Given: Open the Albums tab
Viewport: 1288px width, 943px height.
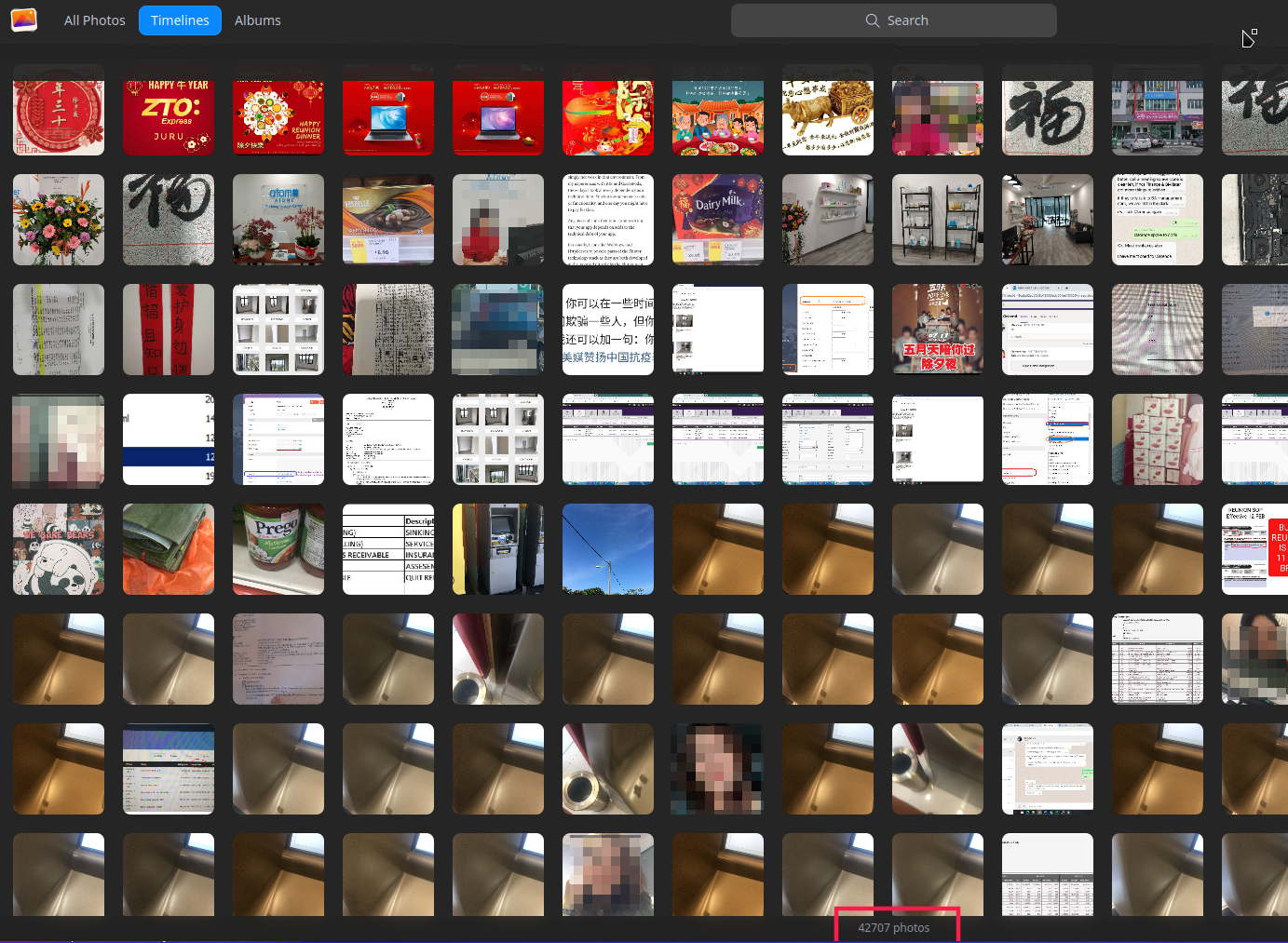Looking at the screenshot, I should (258, 20).
